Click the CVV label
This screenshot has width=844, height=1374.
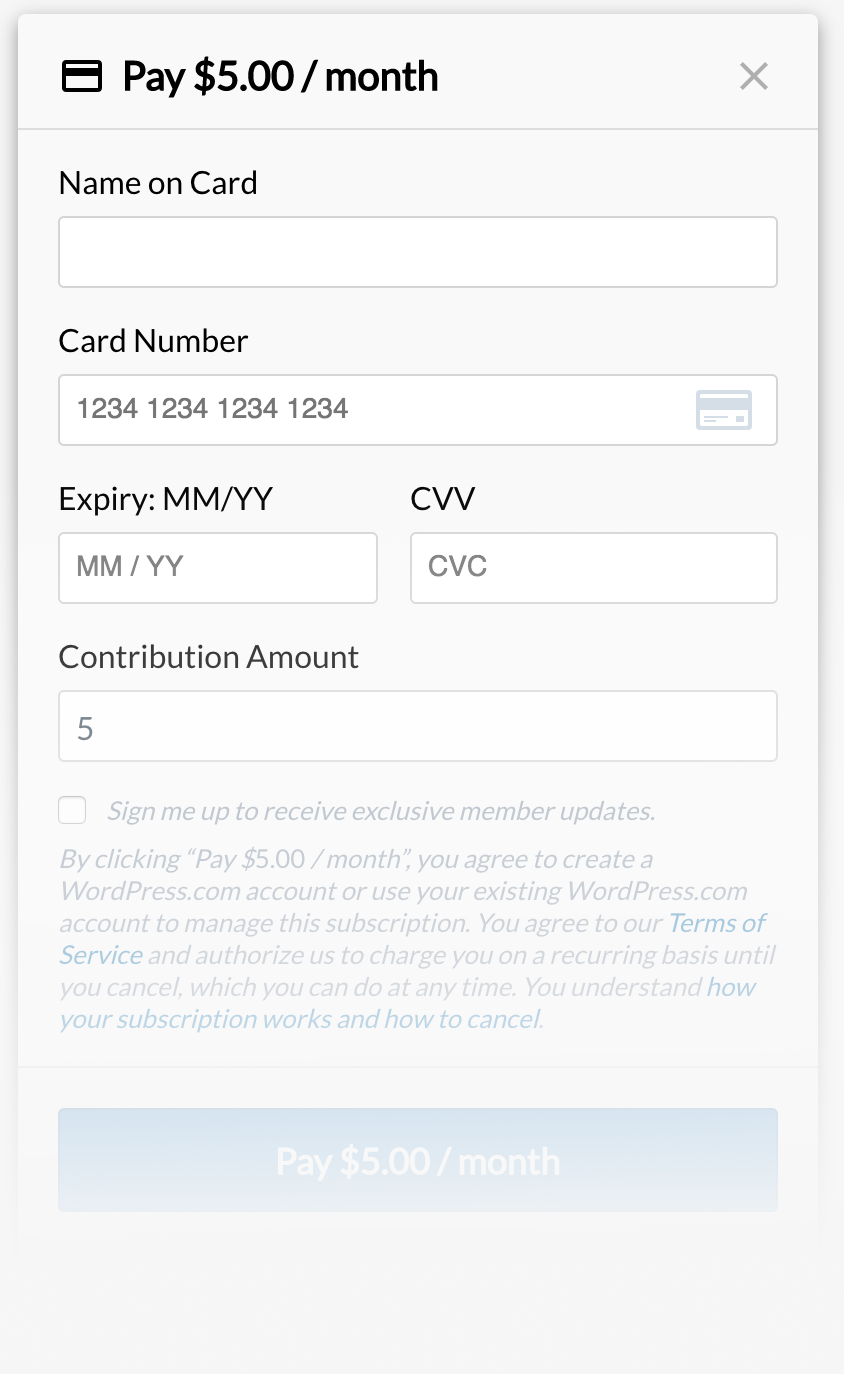pos(443,498)
